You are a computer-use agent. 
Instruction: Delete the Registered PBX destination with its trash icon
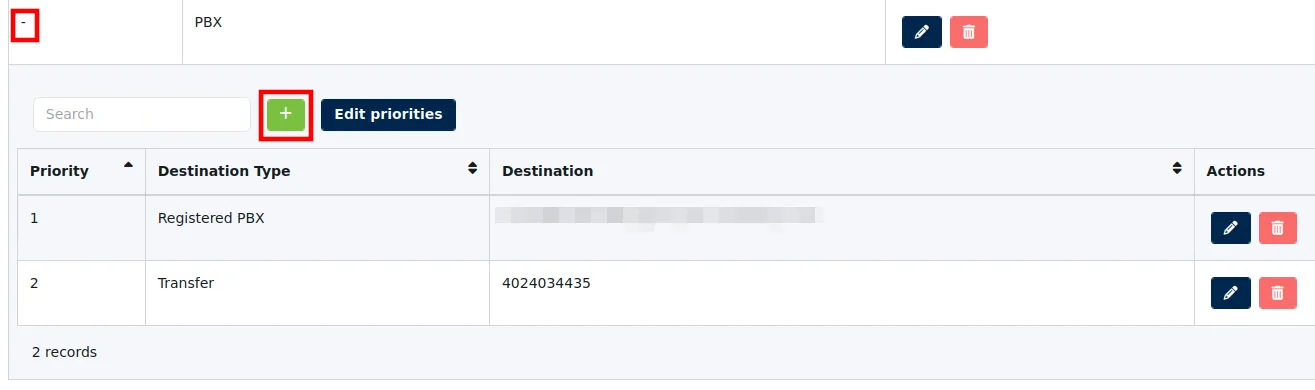1277,228
